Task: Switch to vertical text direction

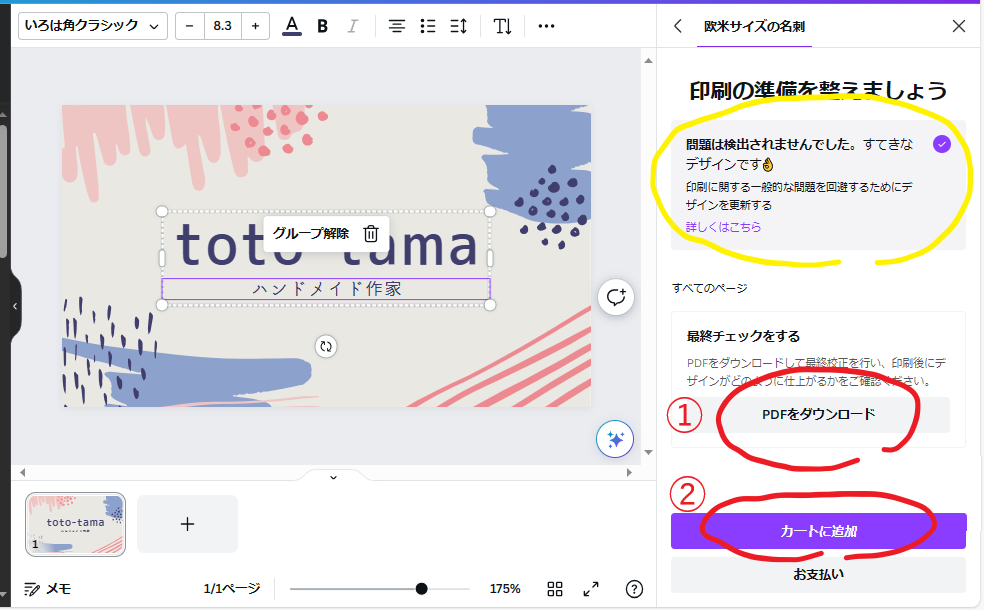Action: tap(502, 26)
